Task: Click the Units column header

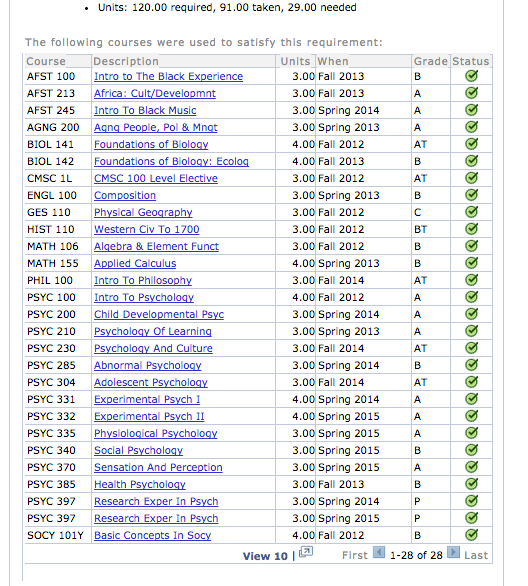Action: click(x=295, y=61)
